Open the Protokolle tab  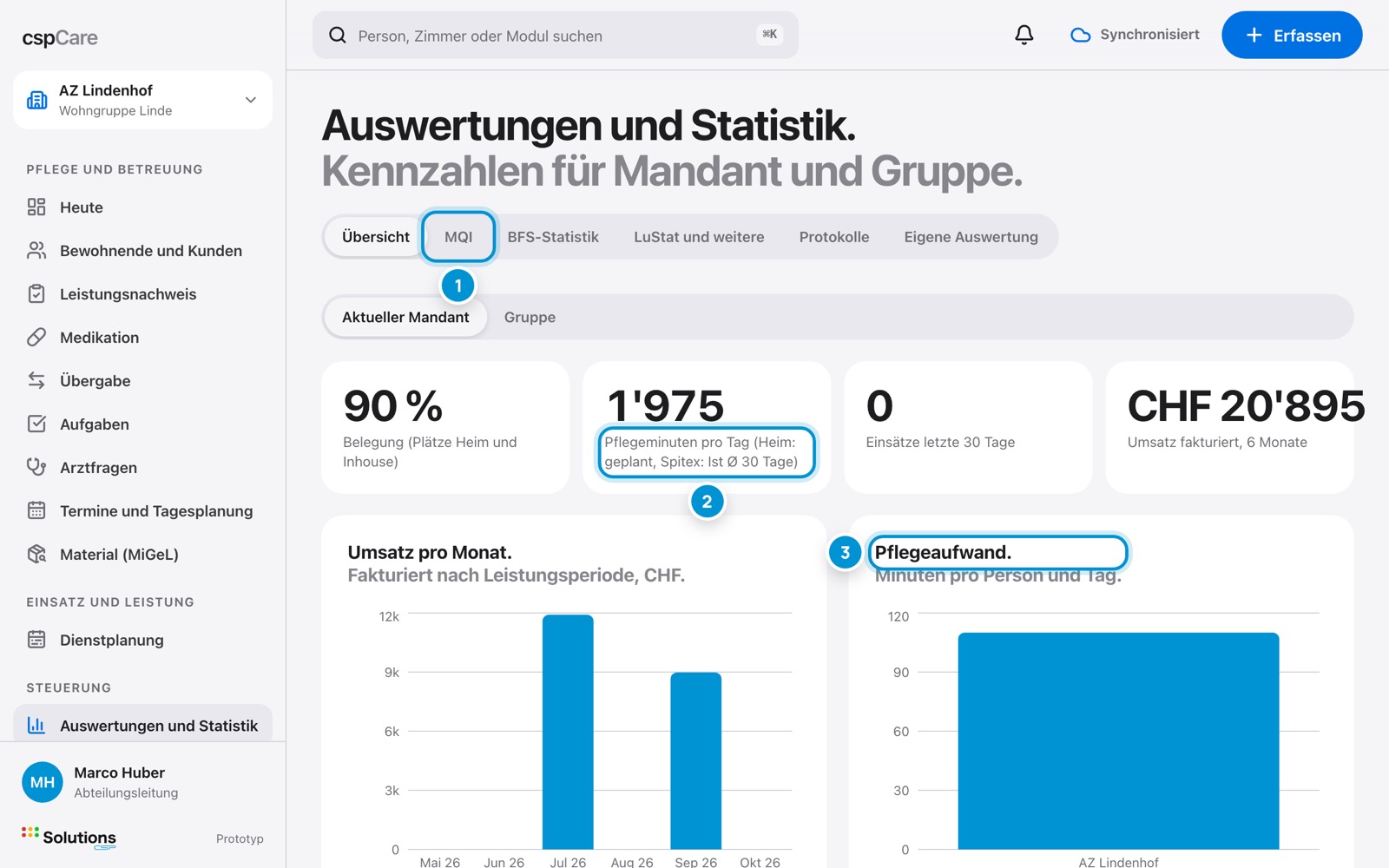pos(834,237)
